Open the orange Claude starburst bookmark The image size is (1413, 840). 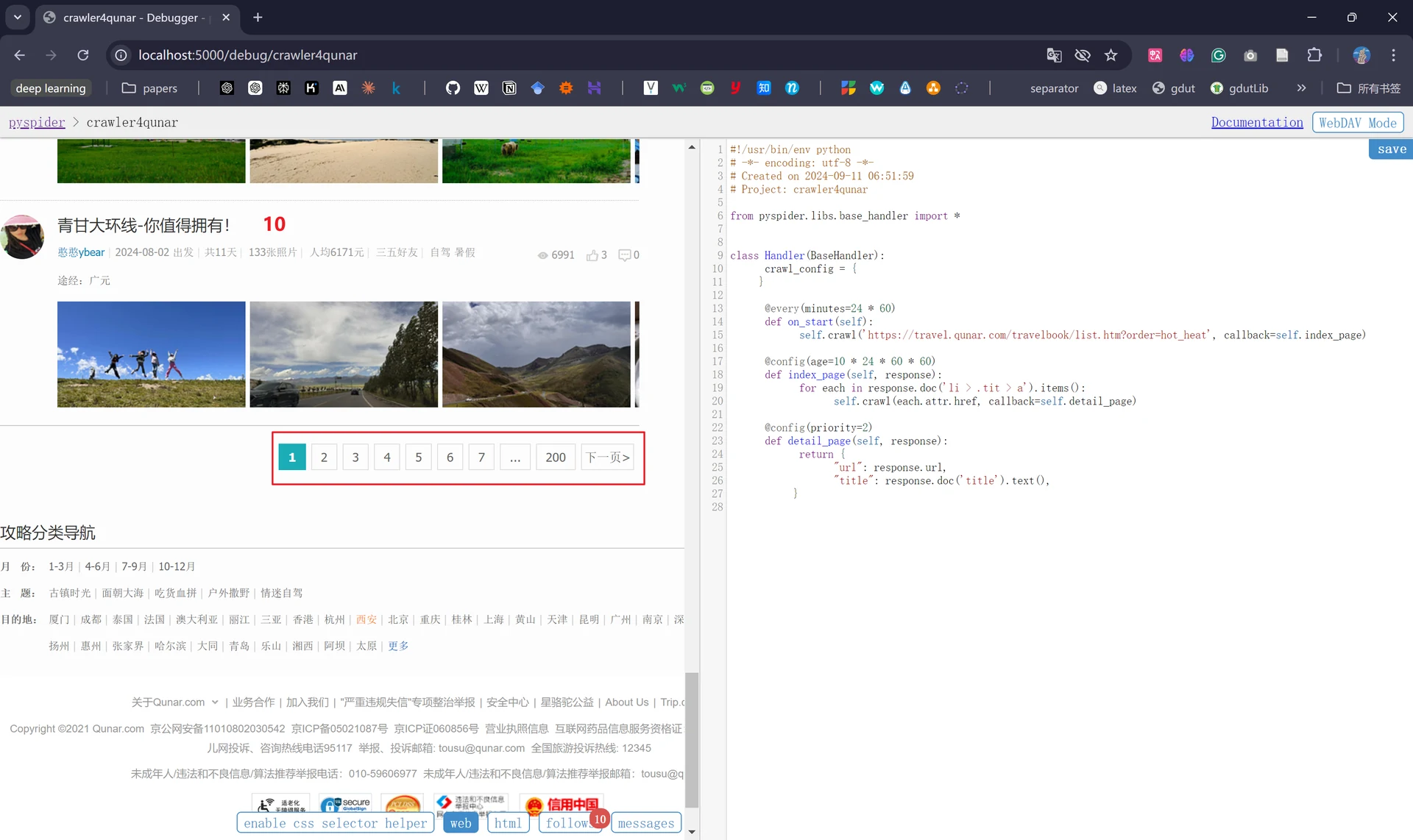pyautogui.click(x=368, y=88)
